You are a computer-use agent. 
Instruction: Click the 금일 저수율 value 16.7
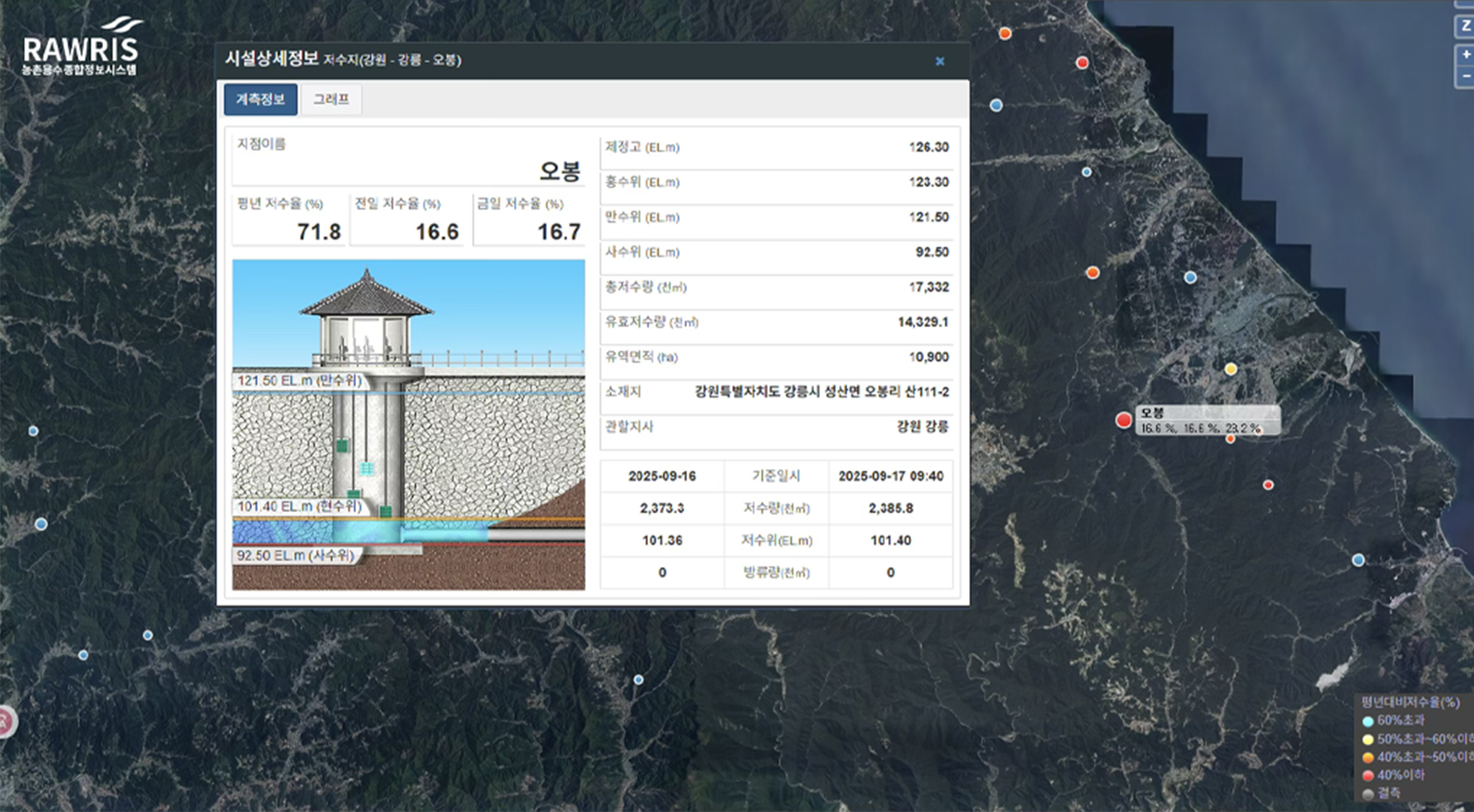(558, 232)
